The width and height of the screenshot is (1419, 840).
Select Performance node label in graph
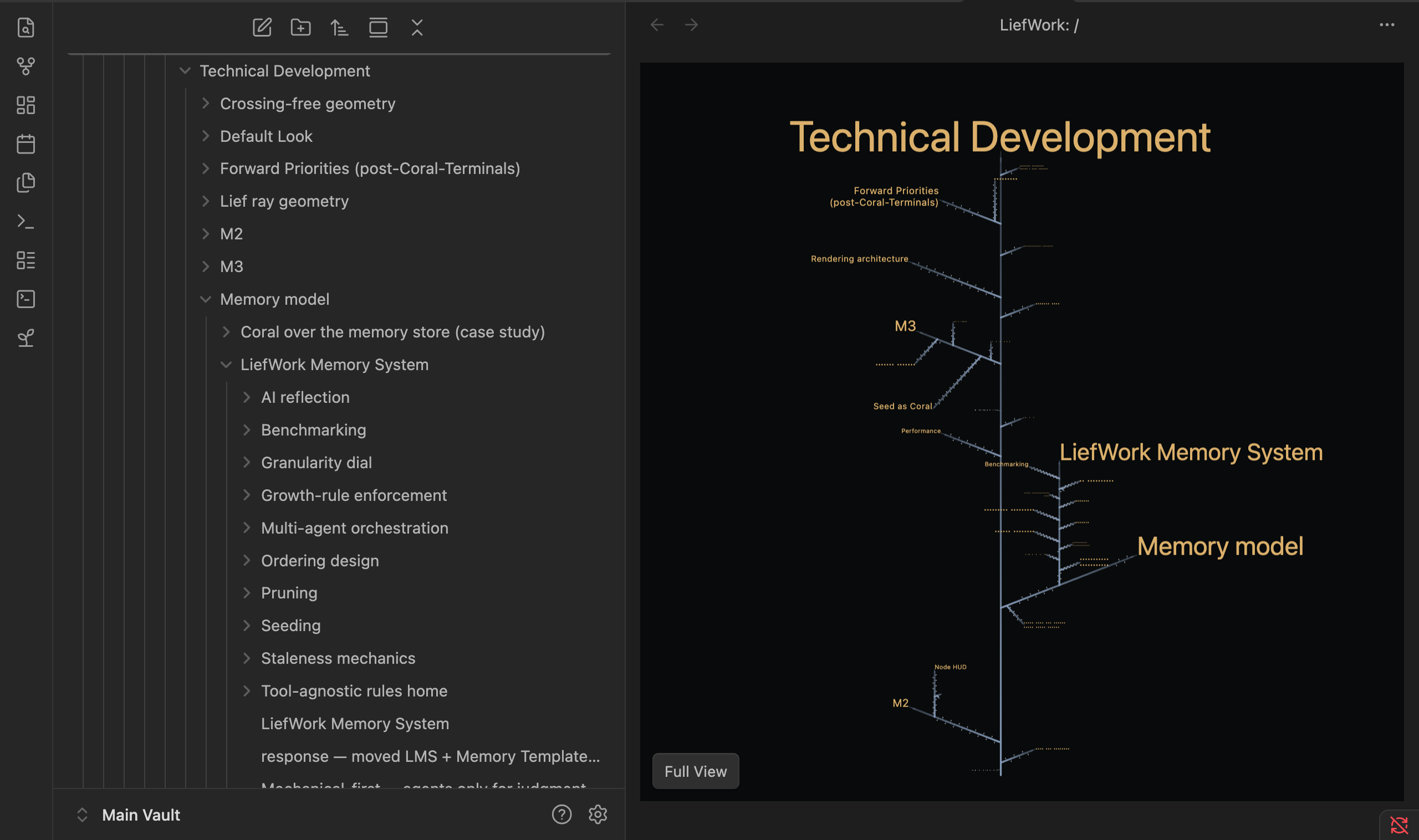(921, 431)
